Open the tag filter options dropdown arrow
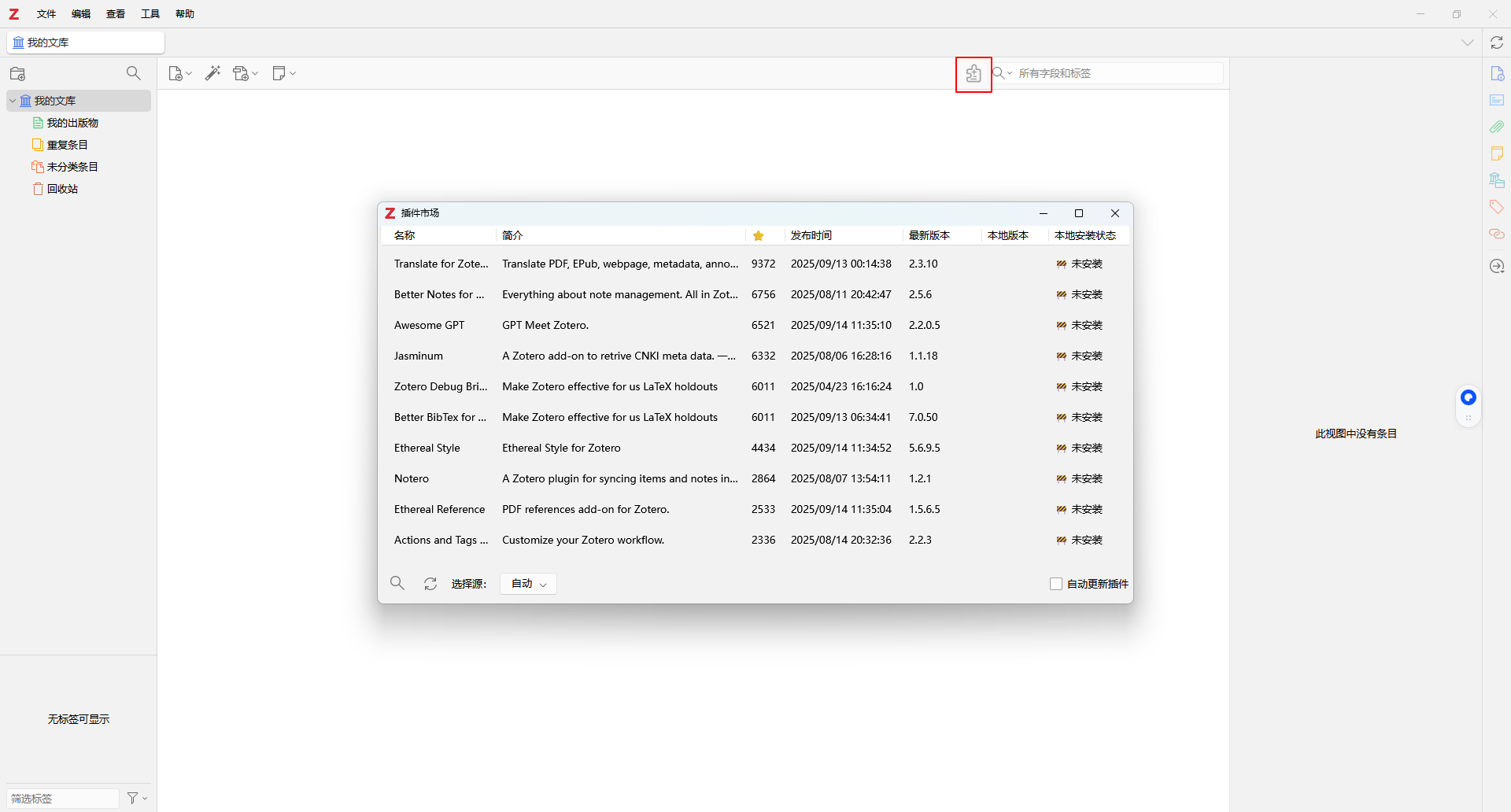This screenshot has width=1511, height=812. [145, 799]
